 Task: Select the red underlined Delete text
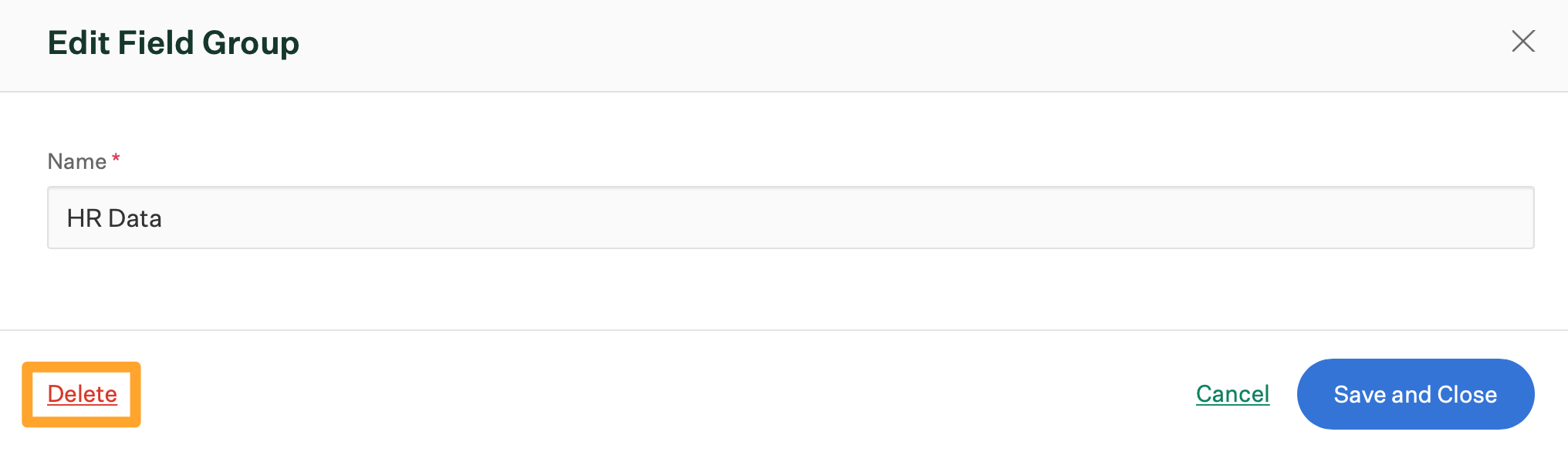click(x=82, y=394)
